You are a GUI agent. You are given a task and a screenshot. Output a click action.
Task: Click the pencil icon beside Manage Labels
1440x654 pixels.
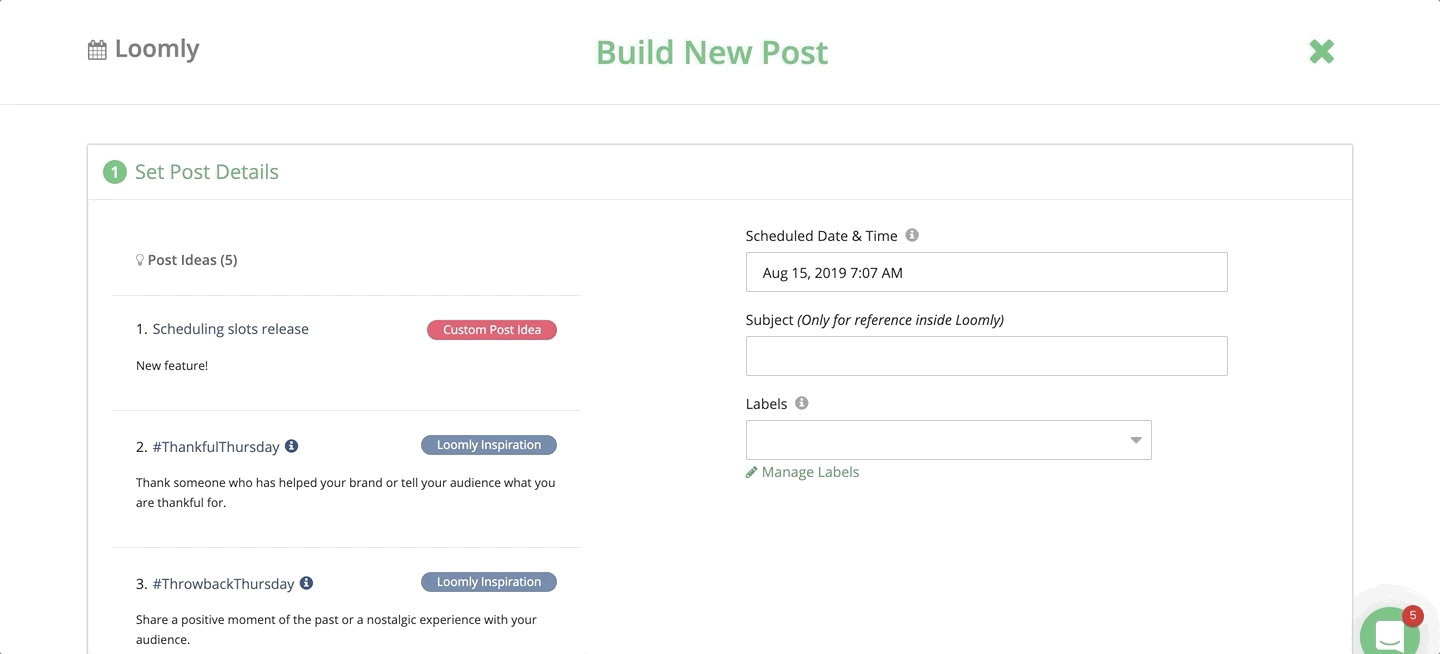[x=751, y=471]
